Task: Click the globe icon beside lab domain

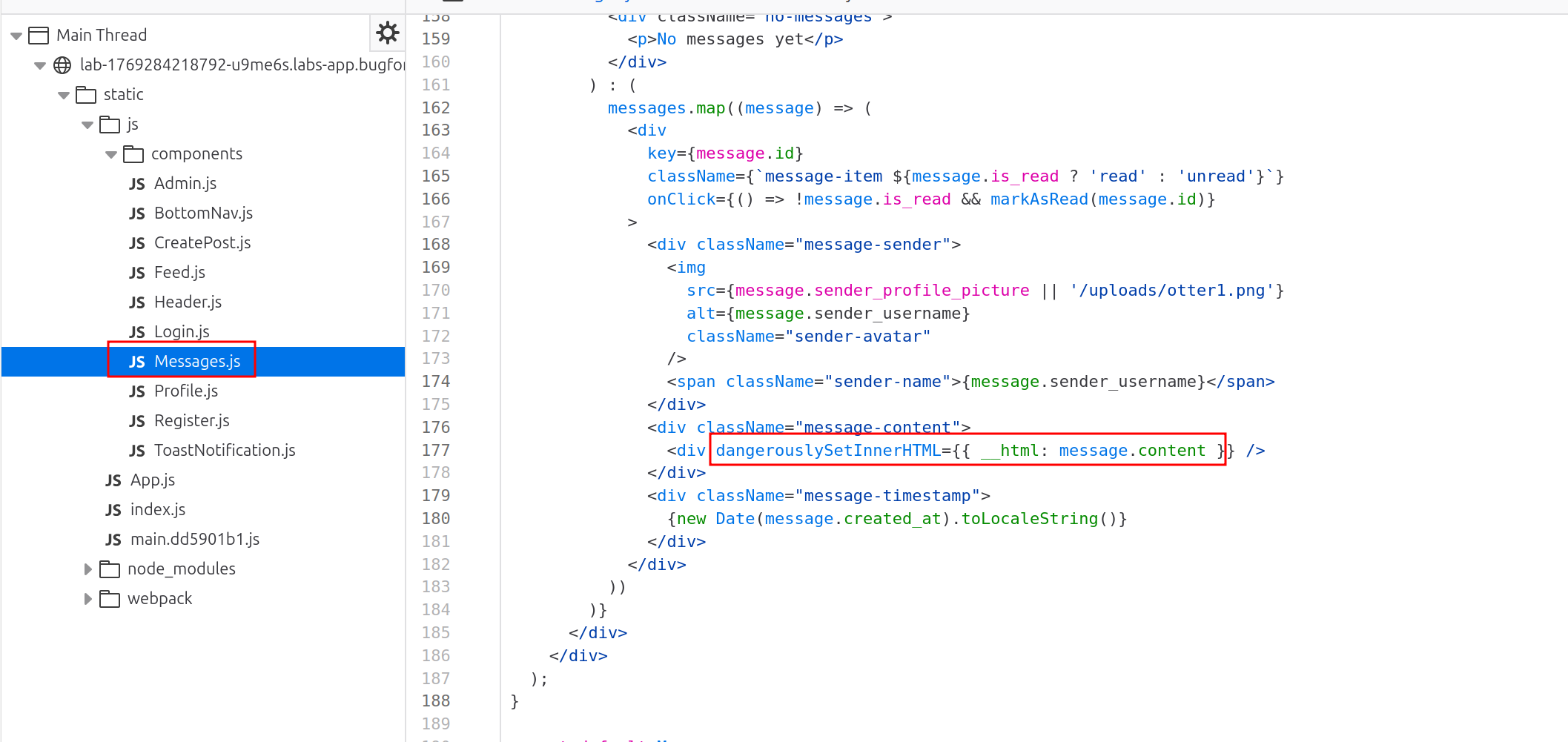Action: click(x=63, y=65)
